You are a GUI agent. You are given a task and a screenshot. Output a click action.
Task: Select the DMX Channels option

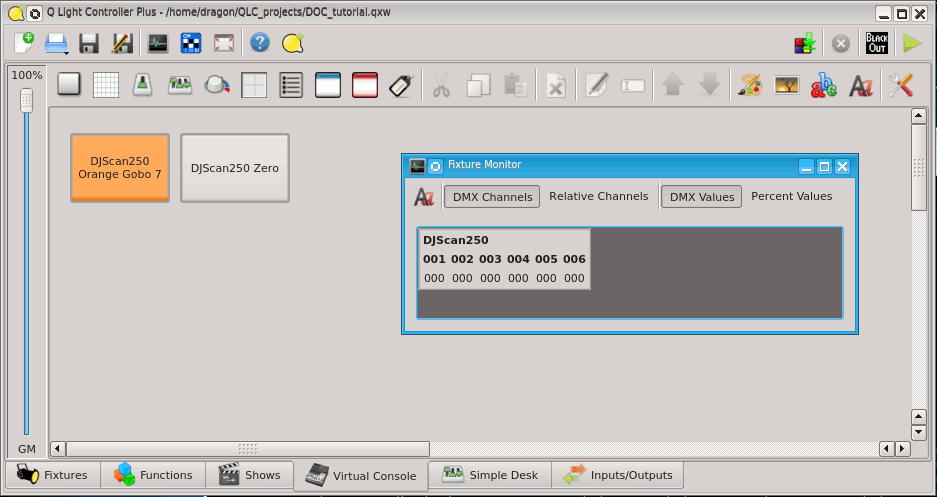(492, 197)
